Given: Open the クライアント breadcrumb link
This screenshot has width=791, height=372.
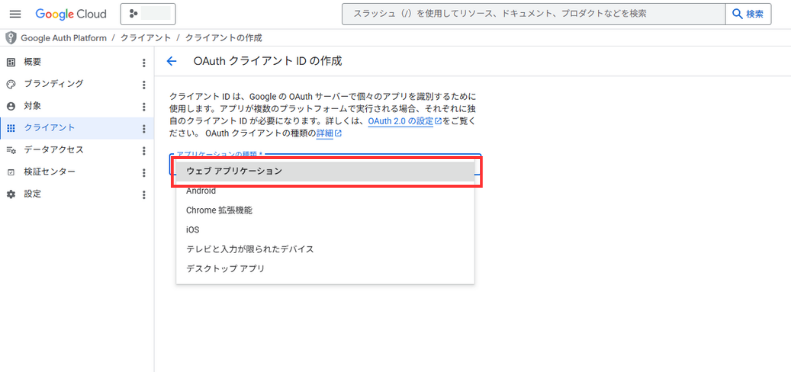Looking at the screenshot, I should (x=145, y=38).
